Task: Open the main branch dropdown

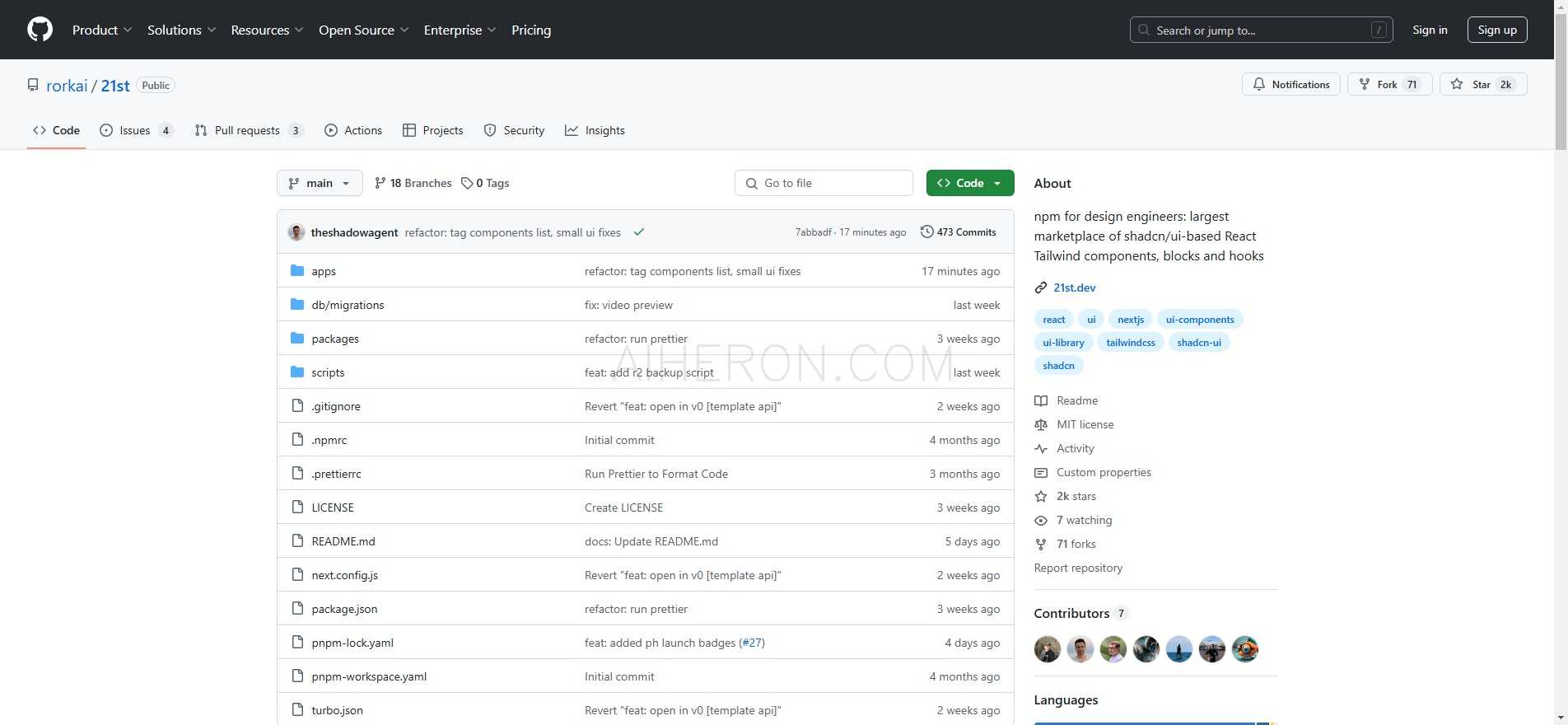Action: click(320, 183)
